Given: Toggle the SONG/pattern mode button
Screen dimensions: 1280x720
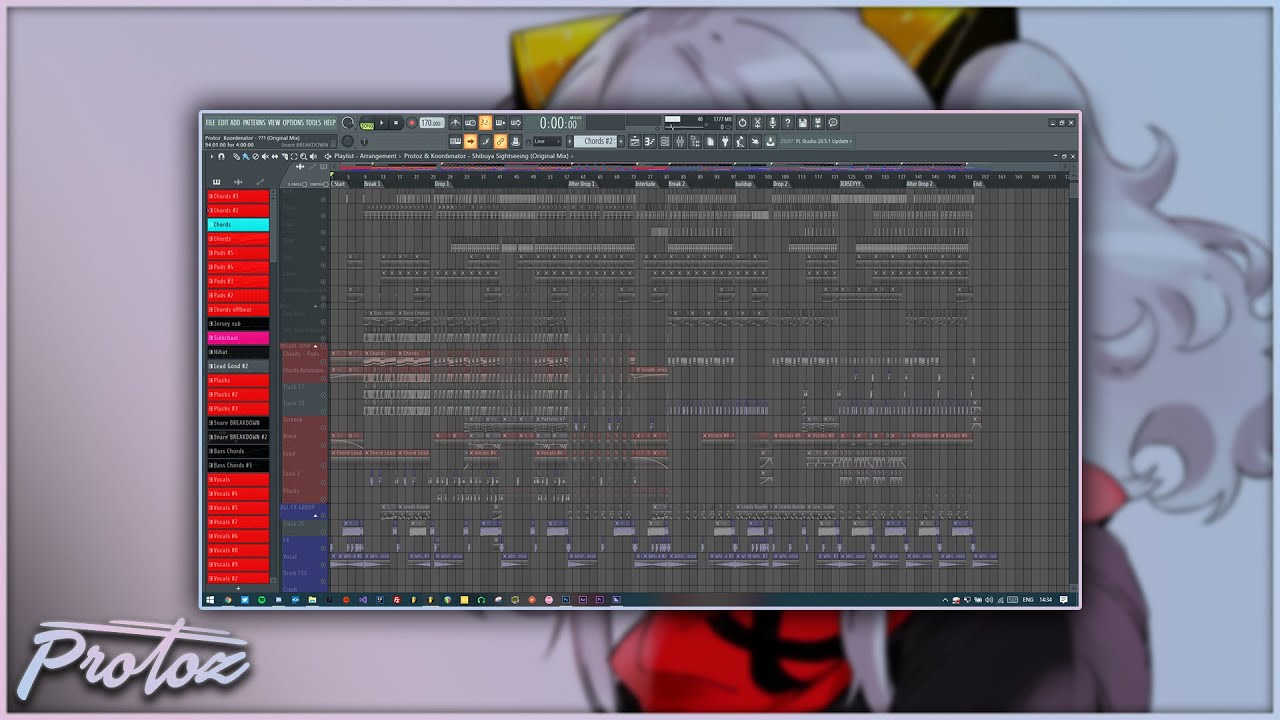Looking at the screenshot, I should pos(367,125).
